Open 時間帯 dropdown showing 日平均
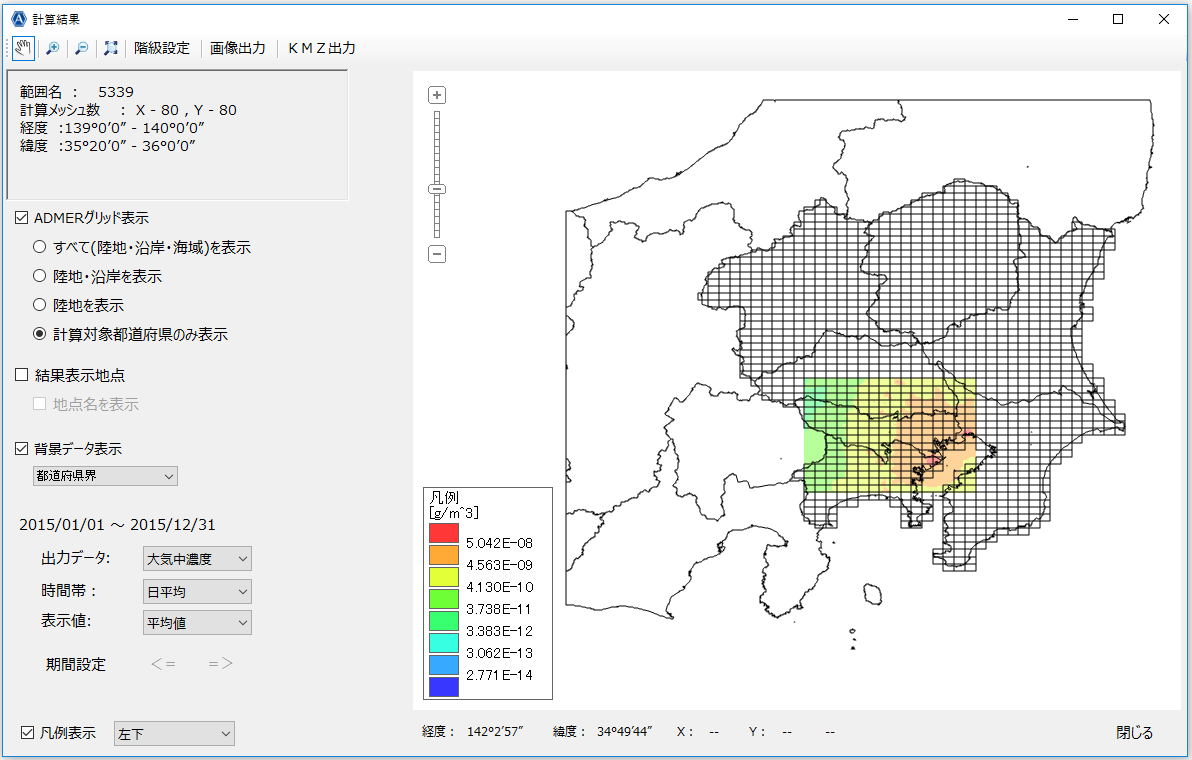The width and height of the screenshot is (1192, 760). click(x=197, y=591)
